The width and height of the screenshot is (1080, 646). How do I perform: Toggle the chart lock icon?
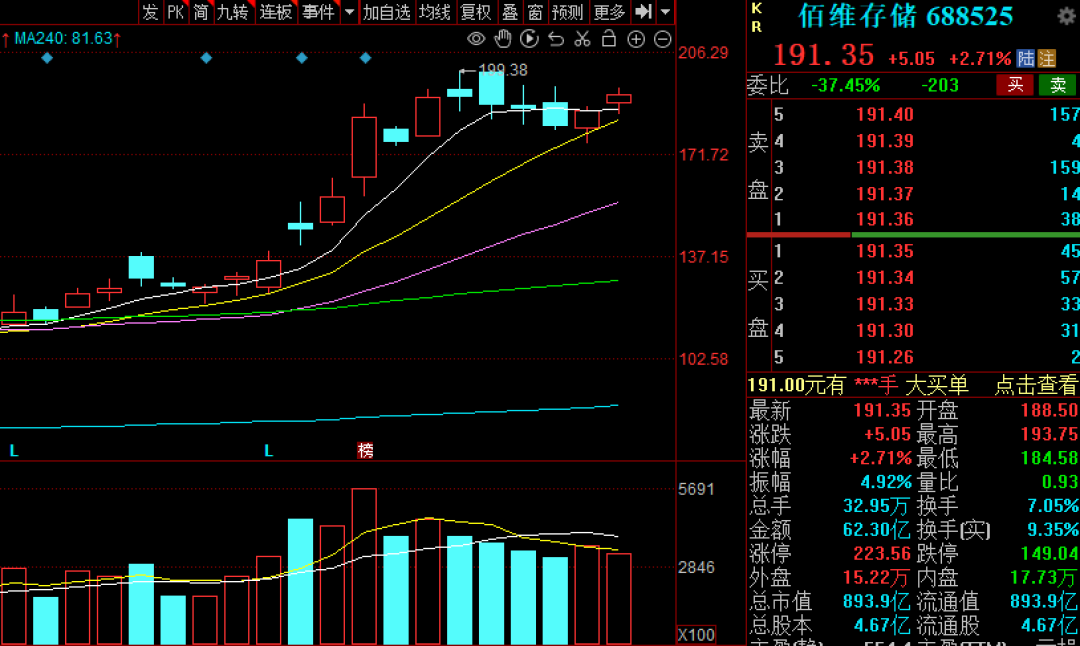(608, 39)
